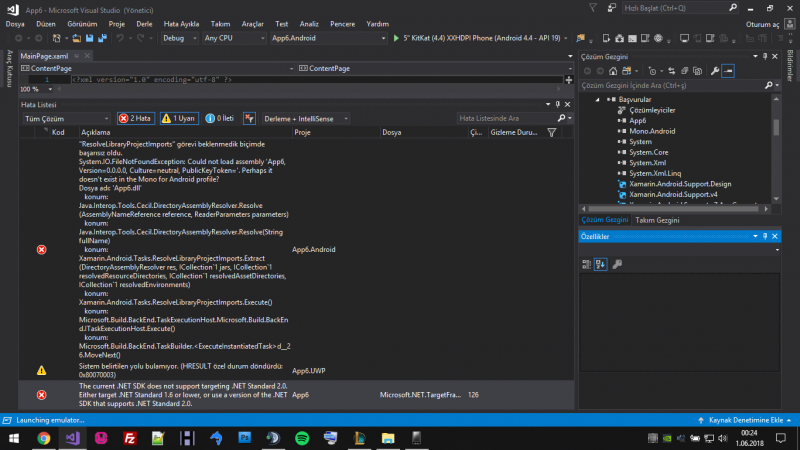Viewport: 800px width, 450px height.
Task: Open the 100 % zoom dropdown
Action: click(x=50, y=89)
